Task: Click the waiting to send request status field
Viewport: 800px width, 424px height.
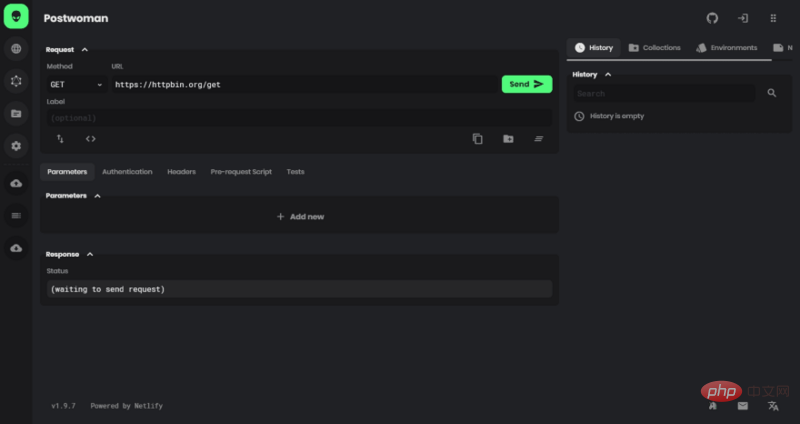Action: (299, 289)
